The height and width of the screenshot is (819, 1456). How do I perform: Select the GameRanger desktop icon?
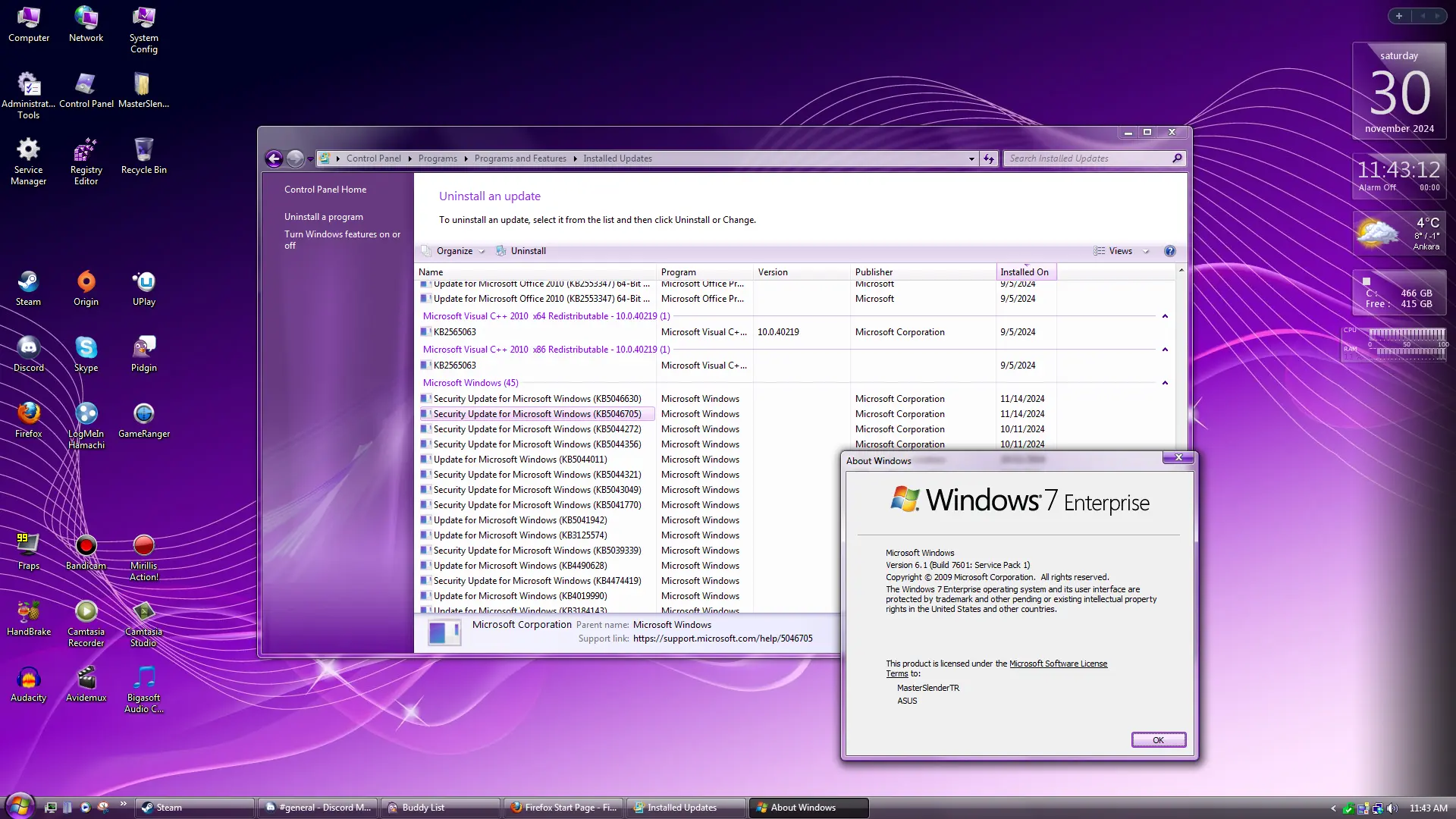[144, 420]
